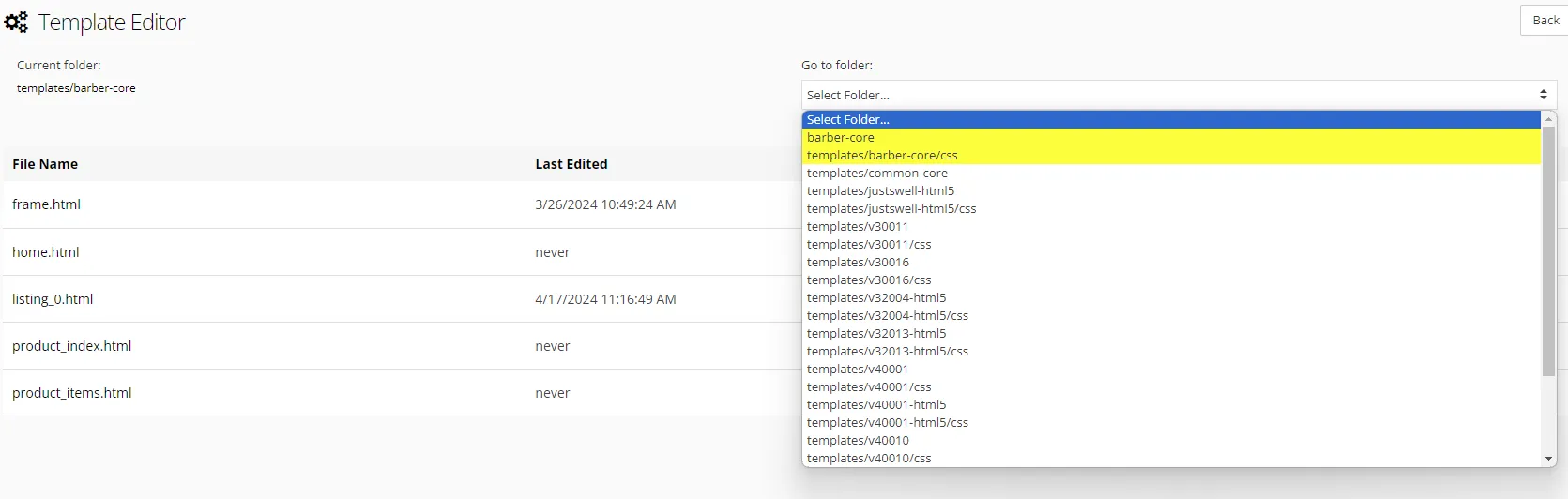Choose templates/barber-core/css from the list

tap(882, 155)
